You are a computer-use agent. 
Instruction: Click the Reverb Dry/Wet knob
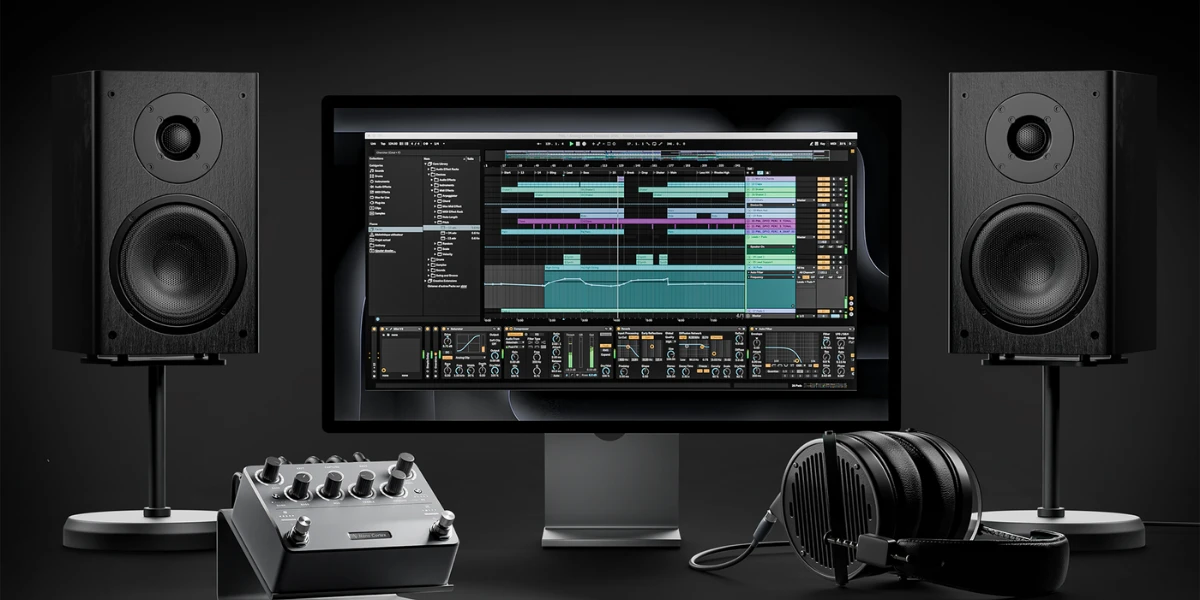pos(739,371)
